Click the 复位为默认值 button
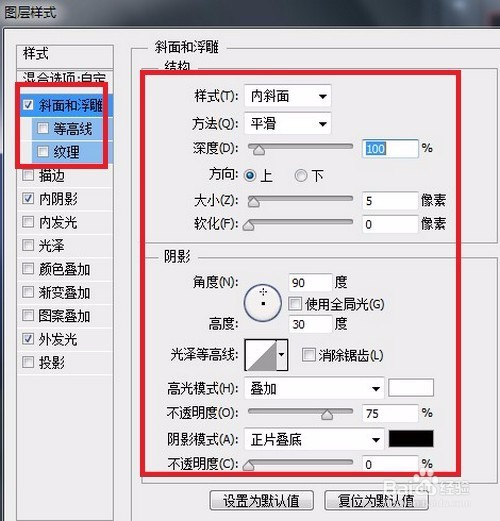This screenshot has height=521, width=500. point(376,500)
